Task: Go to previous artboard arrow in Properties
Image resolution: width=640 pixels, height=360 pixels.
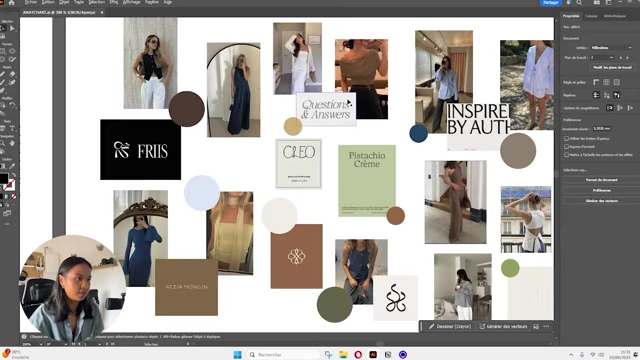Action: click(621, 58)
